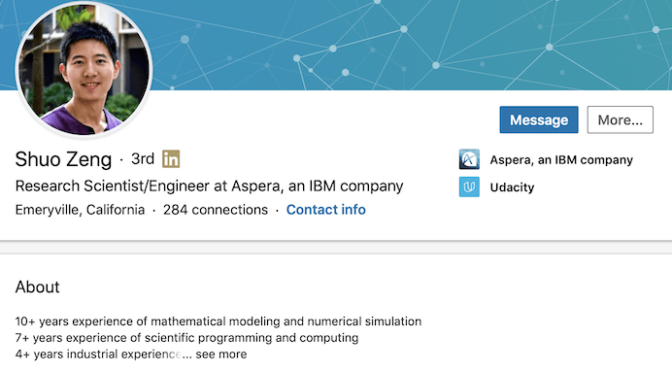The height and width of the screenshot is (372, 672).
Task: View the 284 connections count
Action: click(215, 210)
